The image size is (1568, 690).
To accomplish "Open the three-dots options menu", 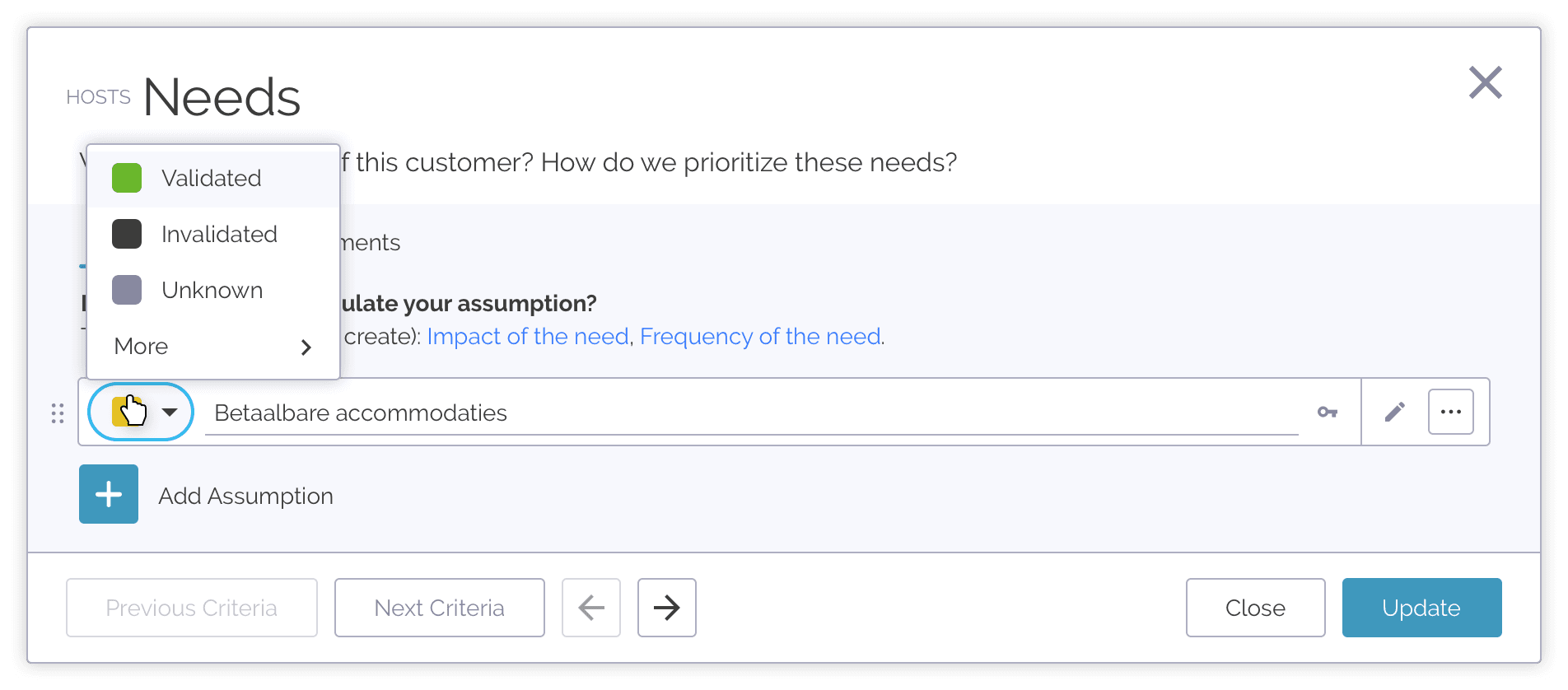I will [x=1450, y=412].
